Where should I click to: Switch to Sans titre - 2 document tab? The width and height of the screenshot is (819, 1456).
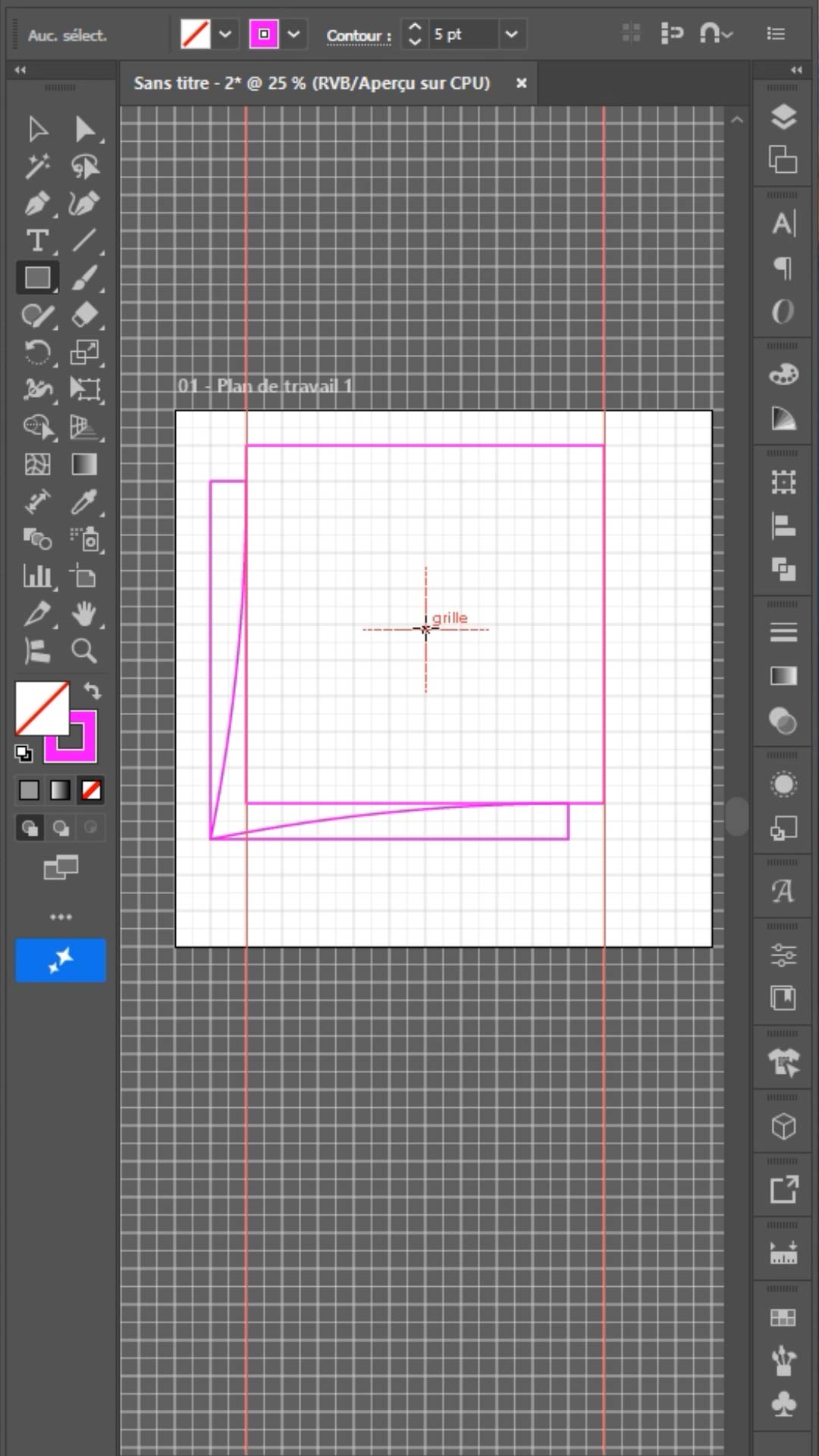(x=312, y=83)
